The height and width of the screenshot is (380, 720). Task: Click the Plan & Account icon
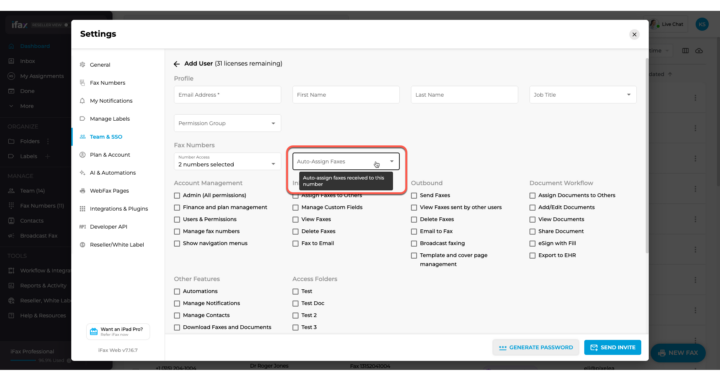[83, 155]
